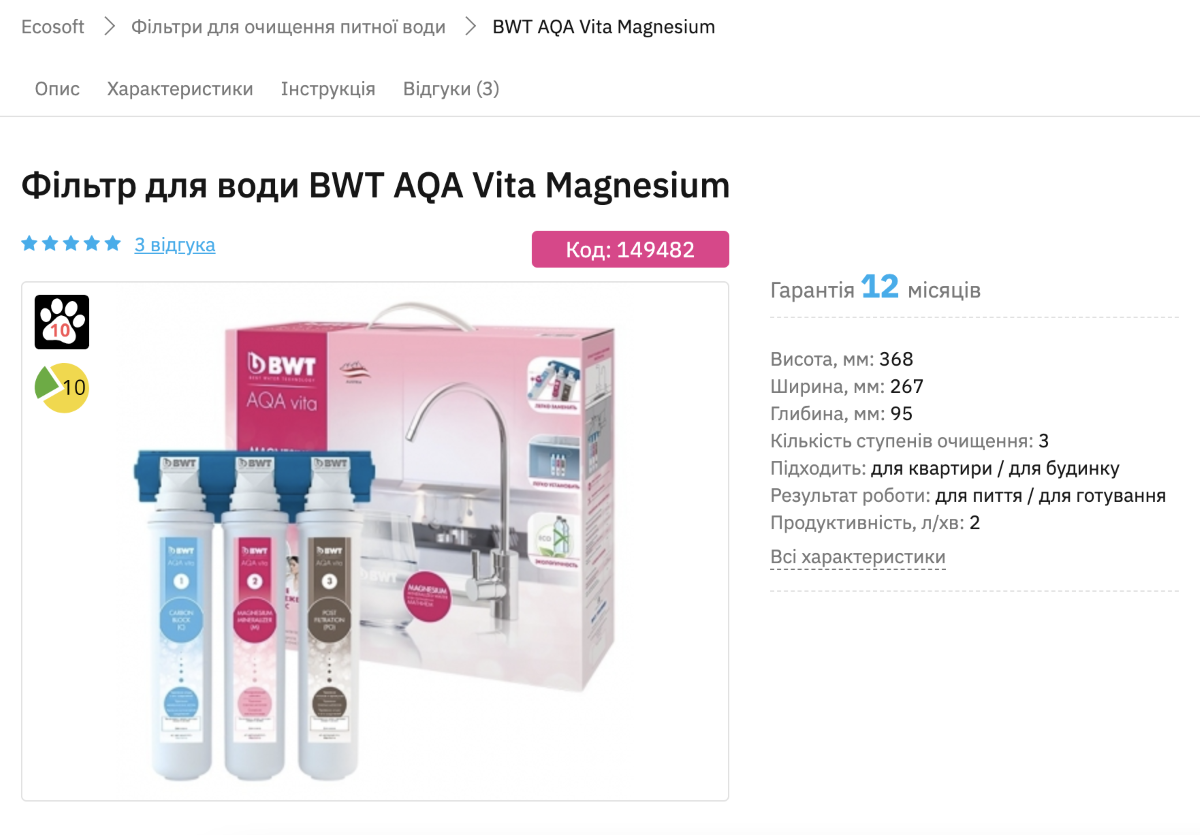Open the Відгуки (3) tab
Screen dimensions: 1200x835
click(451, 89)
